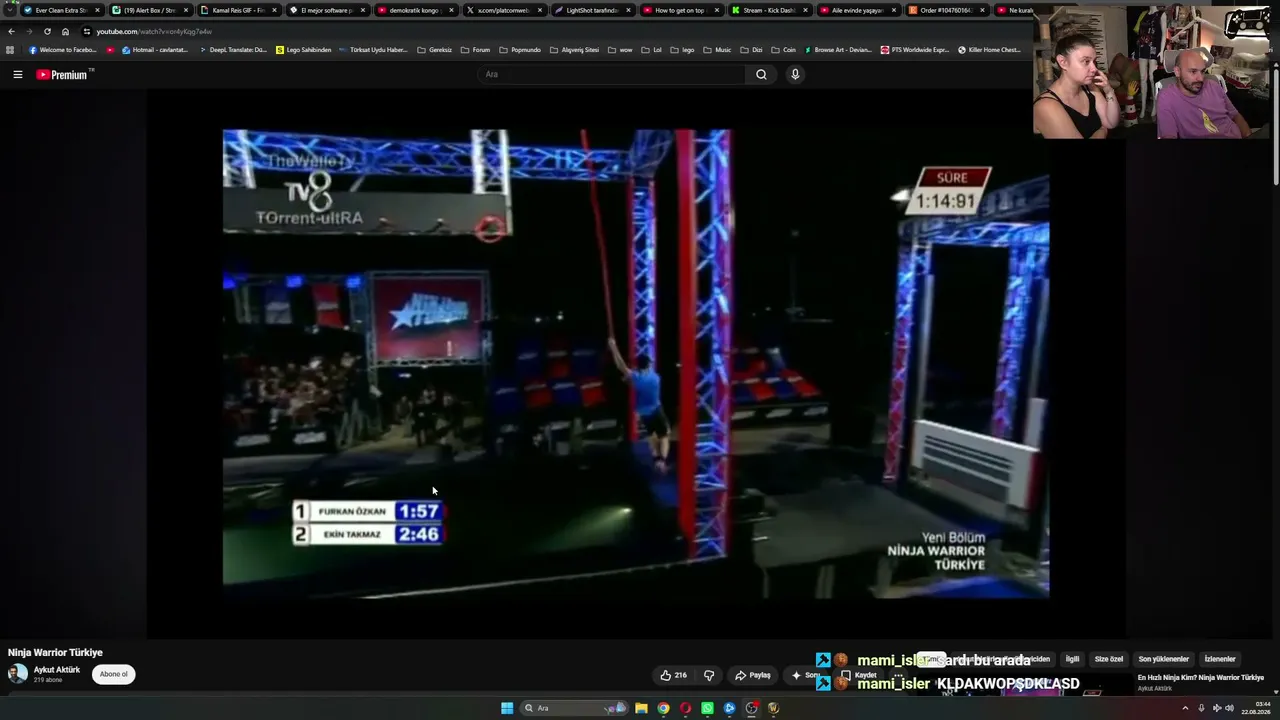Close the Alert Box tab

coord(186,10)
